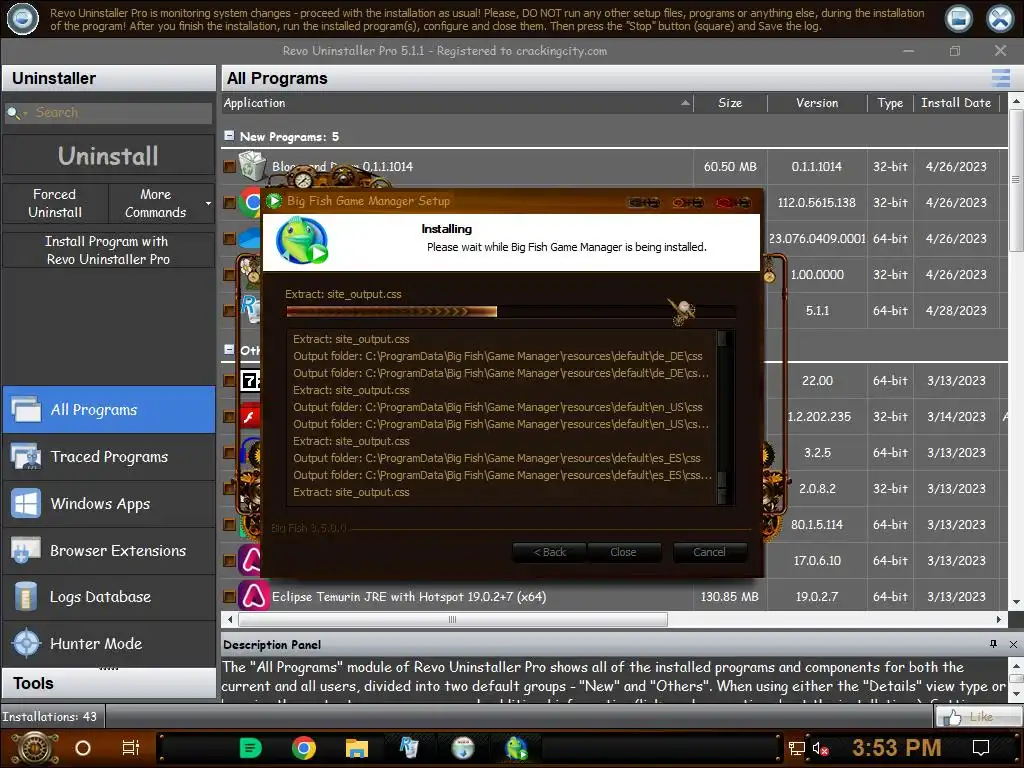Check the box for the 0.1.1.1014 program row
This screenshot has width=1024, height=768.
[x=229, y=167]
